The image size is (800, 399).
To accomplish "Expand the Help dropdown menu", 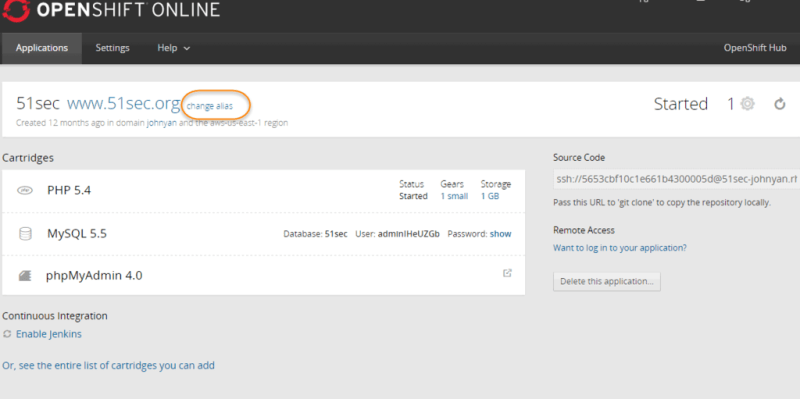I will (173, 48).
